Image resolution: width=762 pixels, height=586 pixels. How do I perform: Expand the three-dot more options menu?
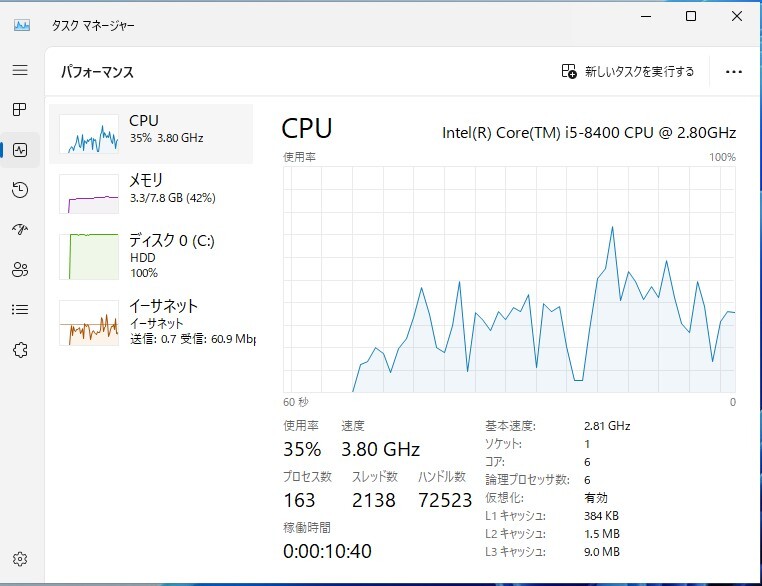tap(734, 72)
